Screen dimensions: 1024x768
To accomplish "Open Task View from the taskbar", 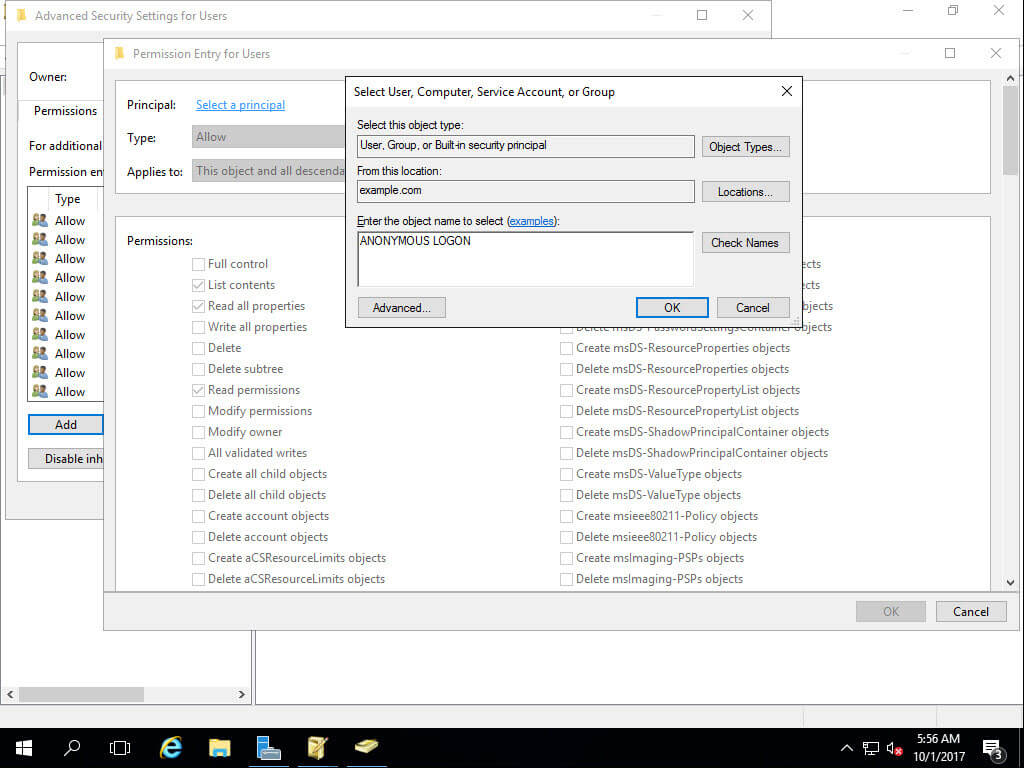I will point(119,747).
